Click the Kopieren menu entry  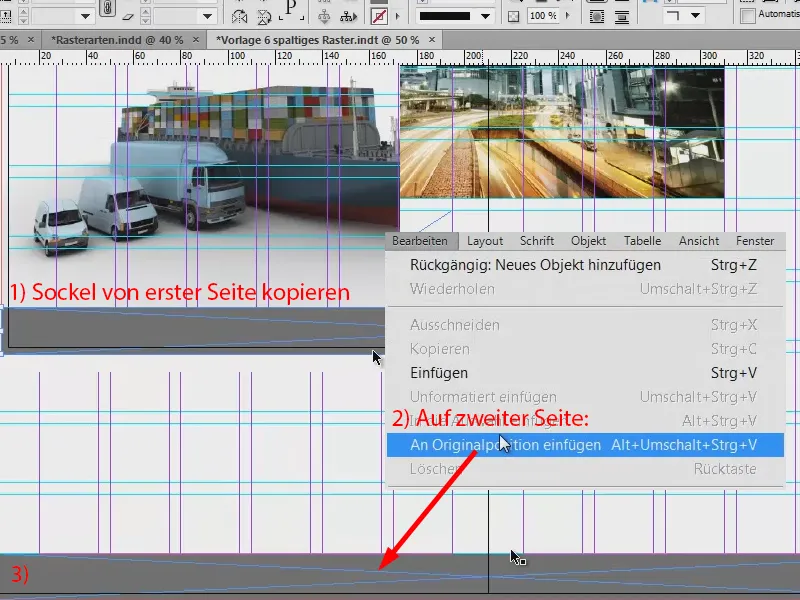pyautogui.click(x=585, y=349)
